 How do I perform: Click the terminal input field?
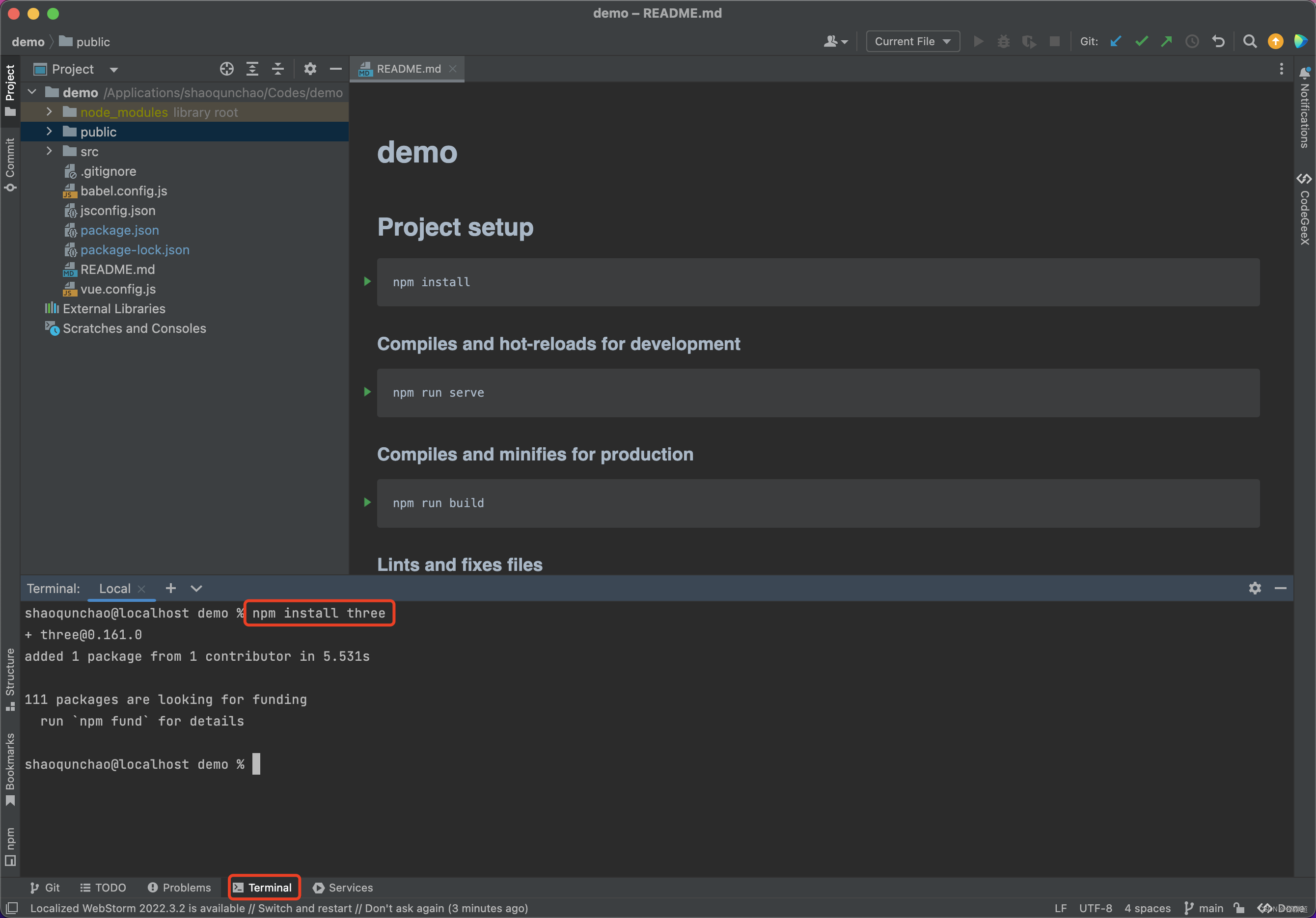pos(258,764)
